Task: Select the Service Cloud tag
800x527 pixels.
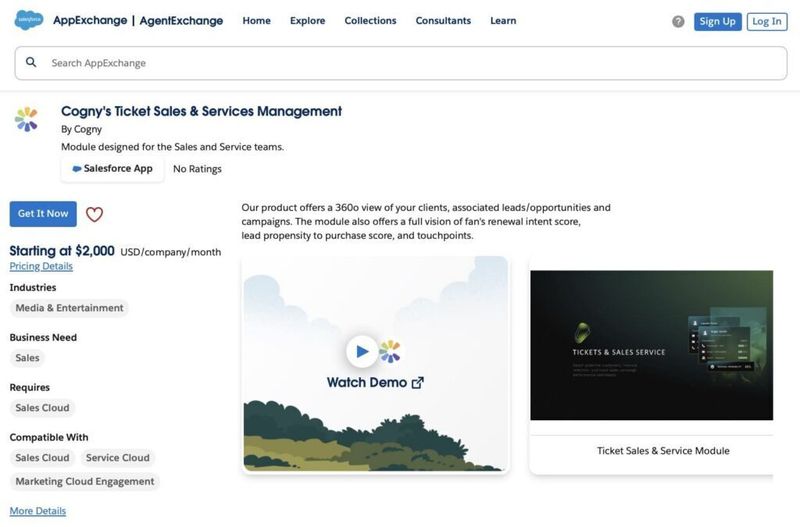Action: (x=118, y=458)
